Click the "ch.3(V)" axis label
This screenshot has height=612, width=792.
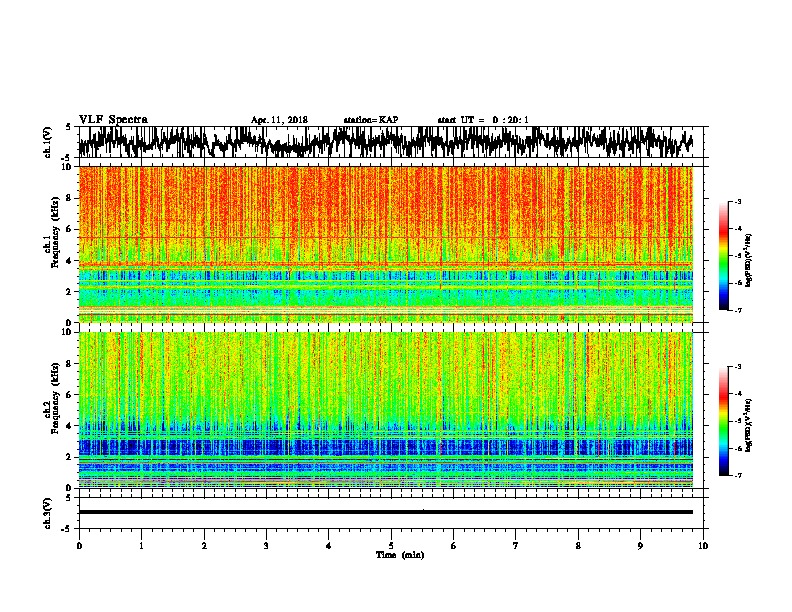click(47, 514)
